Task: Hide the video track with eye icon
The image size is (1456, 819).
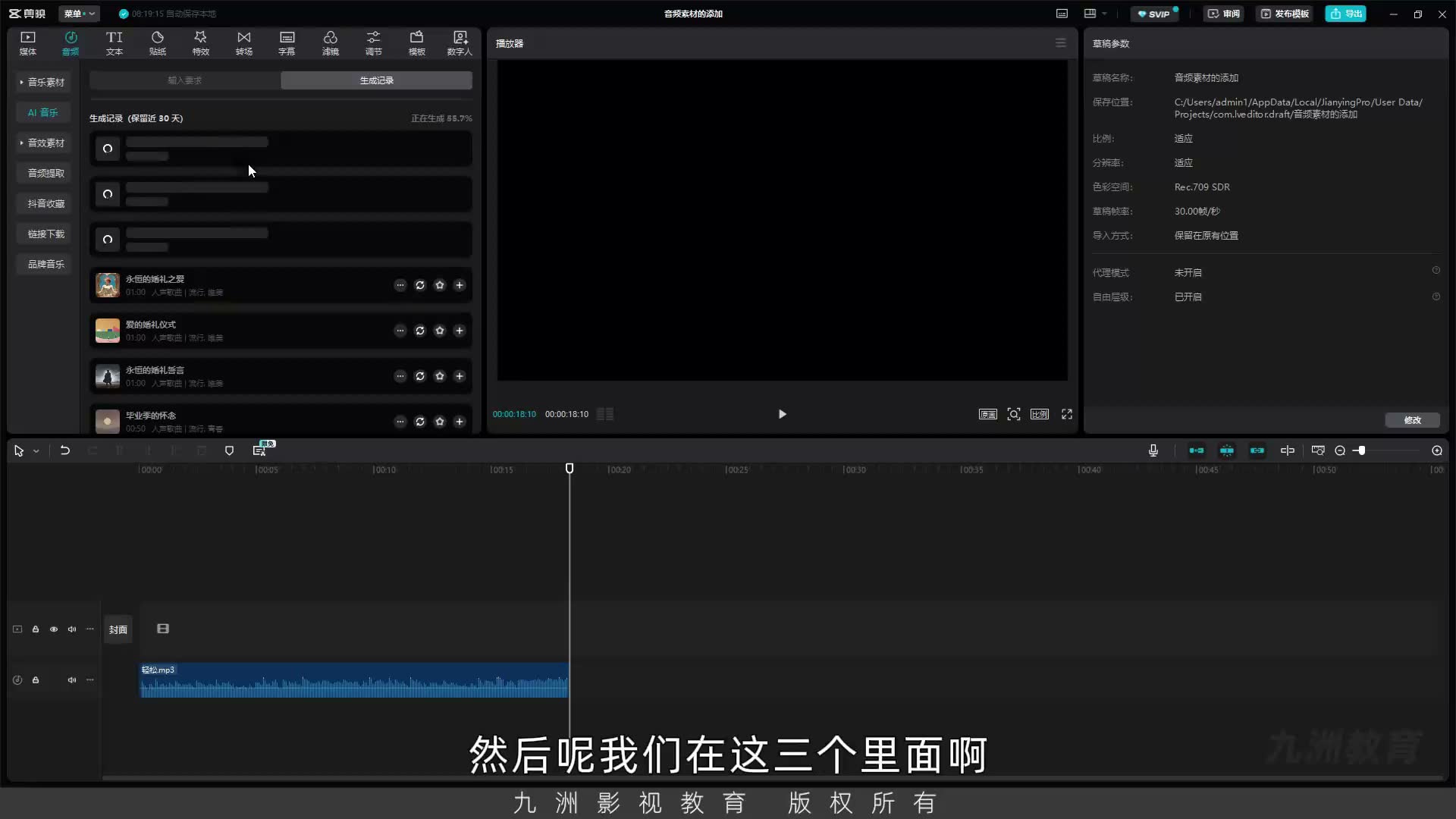Action: (54, 629)
